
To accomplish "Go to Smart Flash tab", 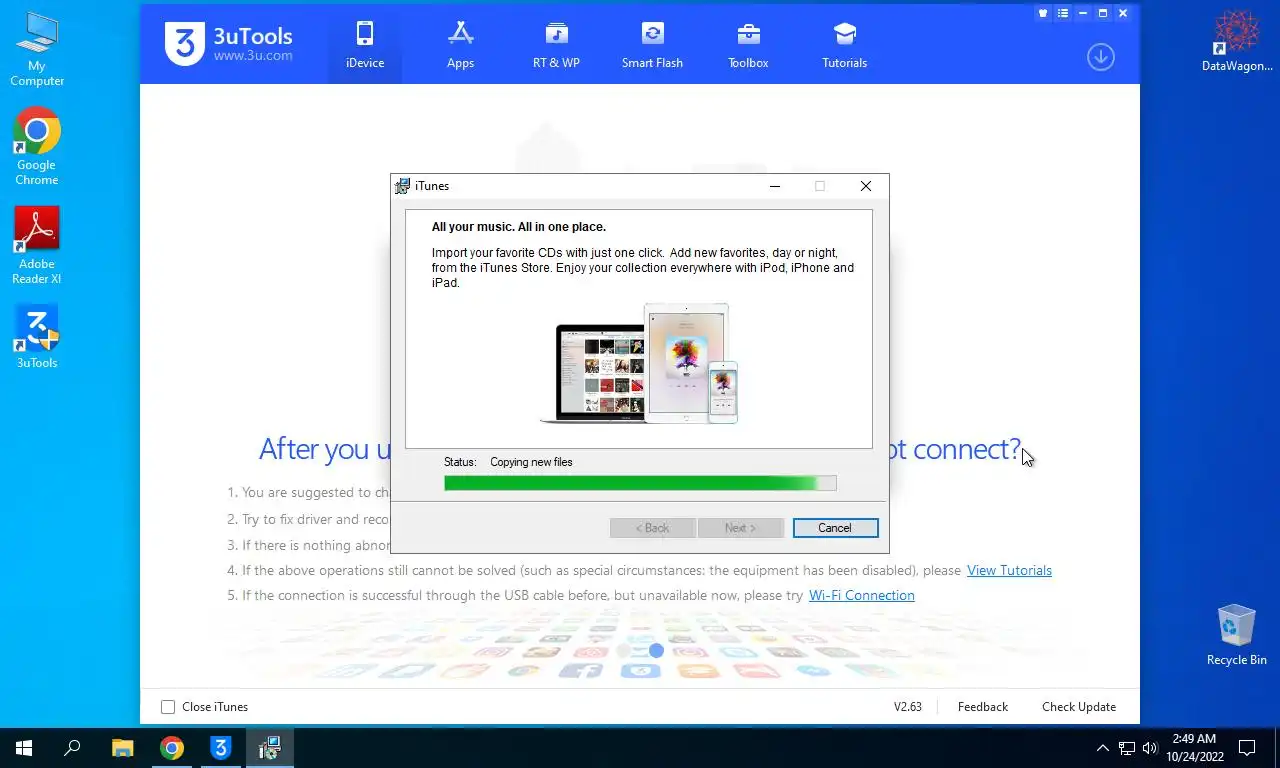I will [x=652, y=45].
